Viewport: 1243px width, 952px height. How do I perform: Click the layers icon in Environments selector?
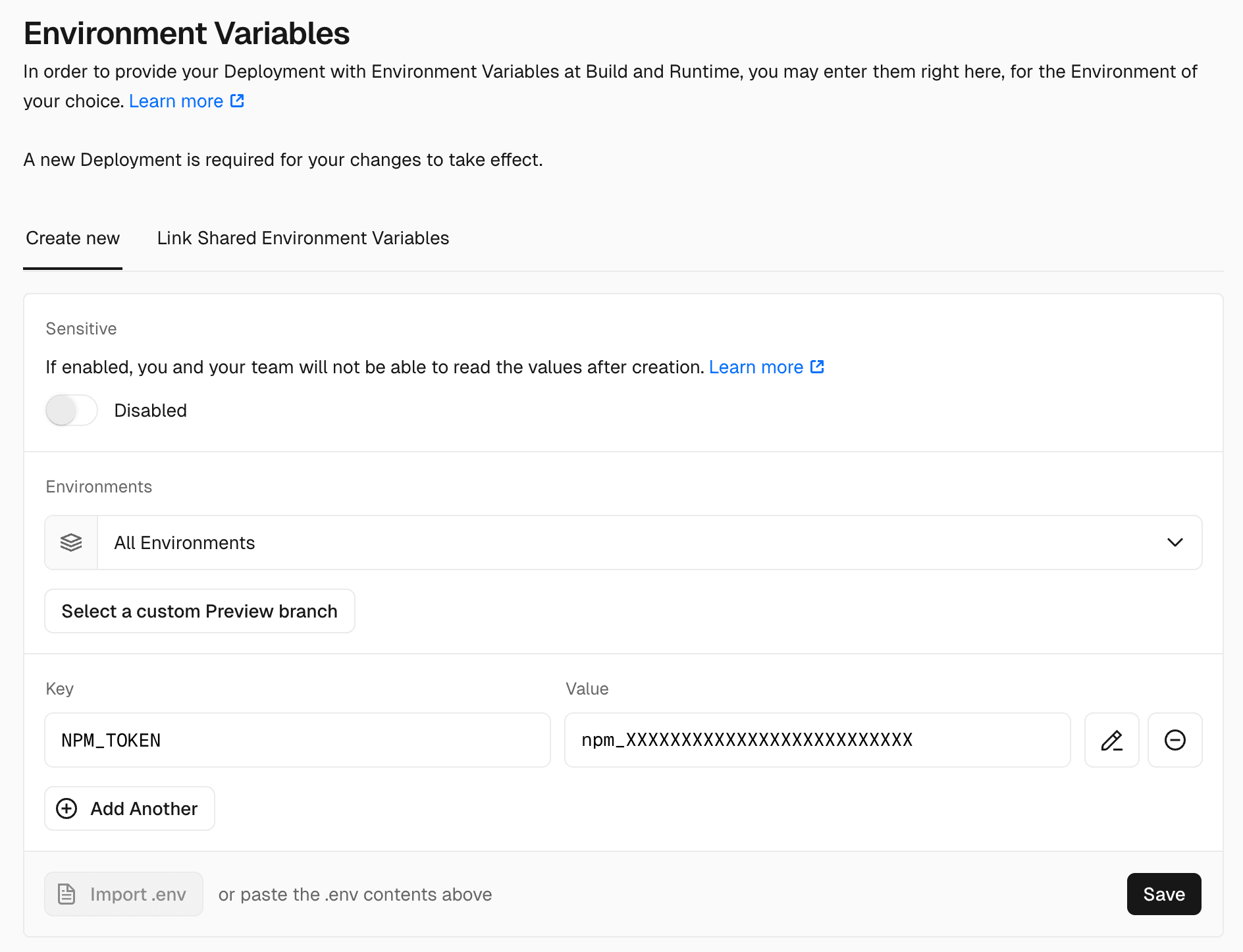click(71, 542)
